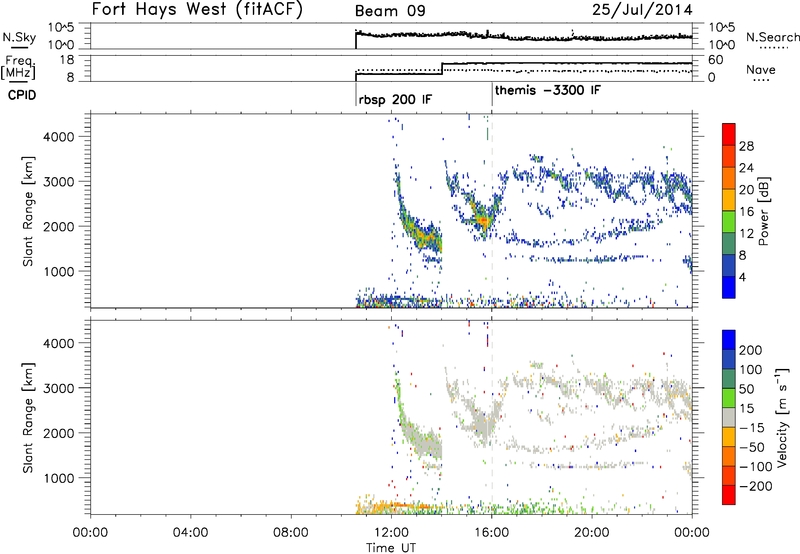800x554 pixels.
Task: Click the "-15" label on Velocity colorbar
Action: (x=752, y=427)
